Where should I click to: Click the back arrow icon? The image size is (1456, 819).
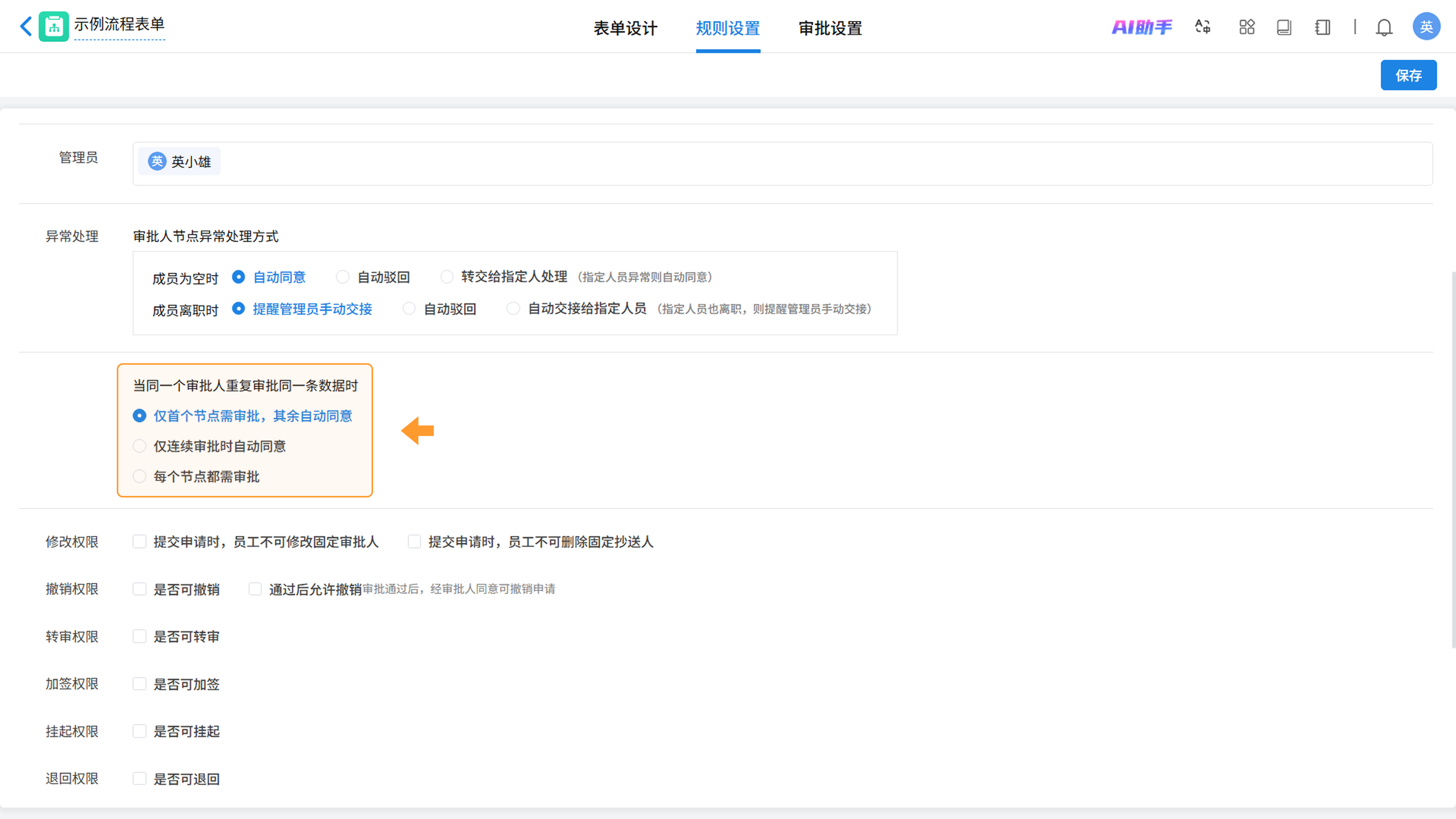(25, 26)
